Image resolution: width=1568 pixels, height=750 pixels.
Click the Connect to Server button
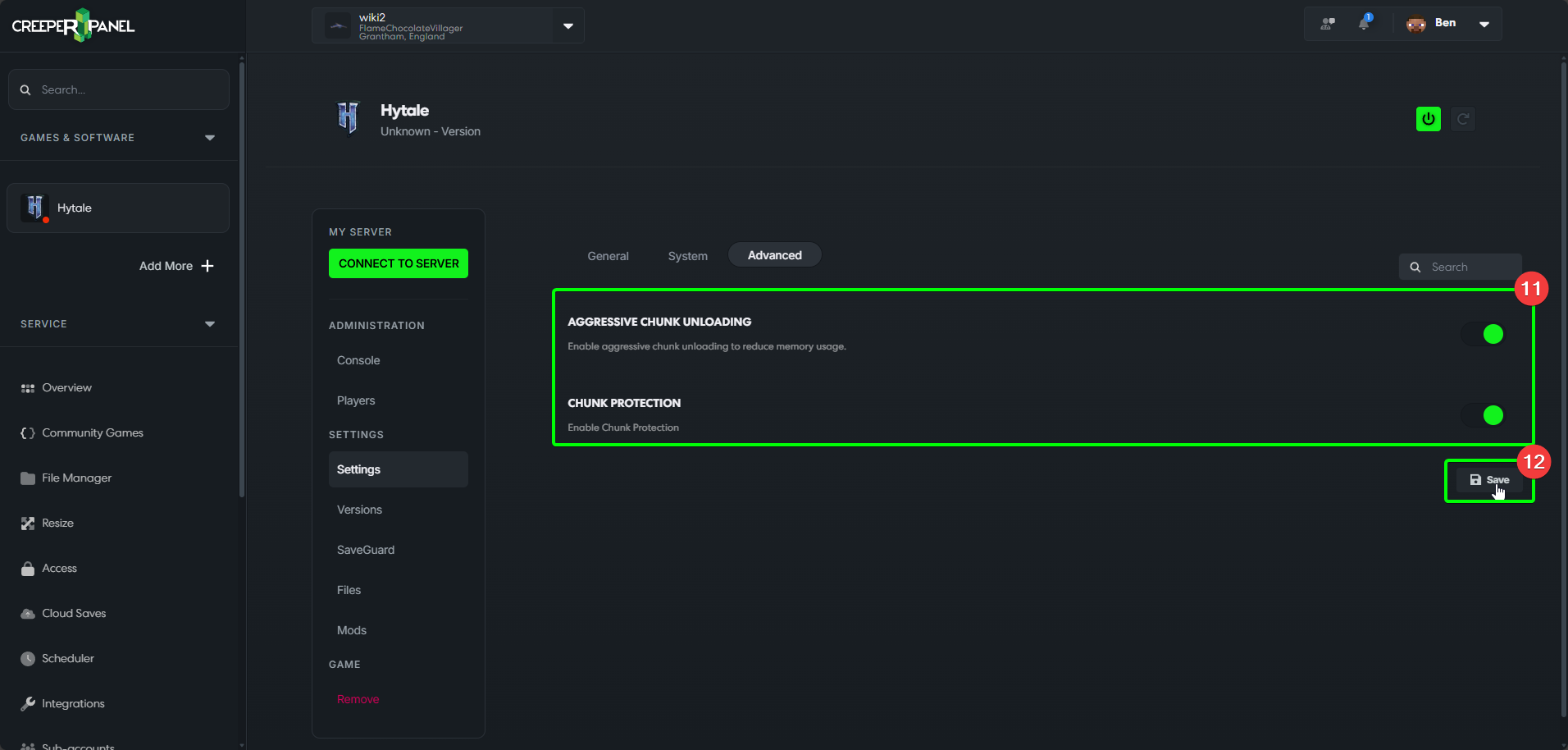398,263
